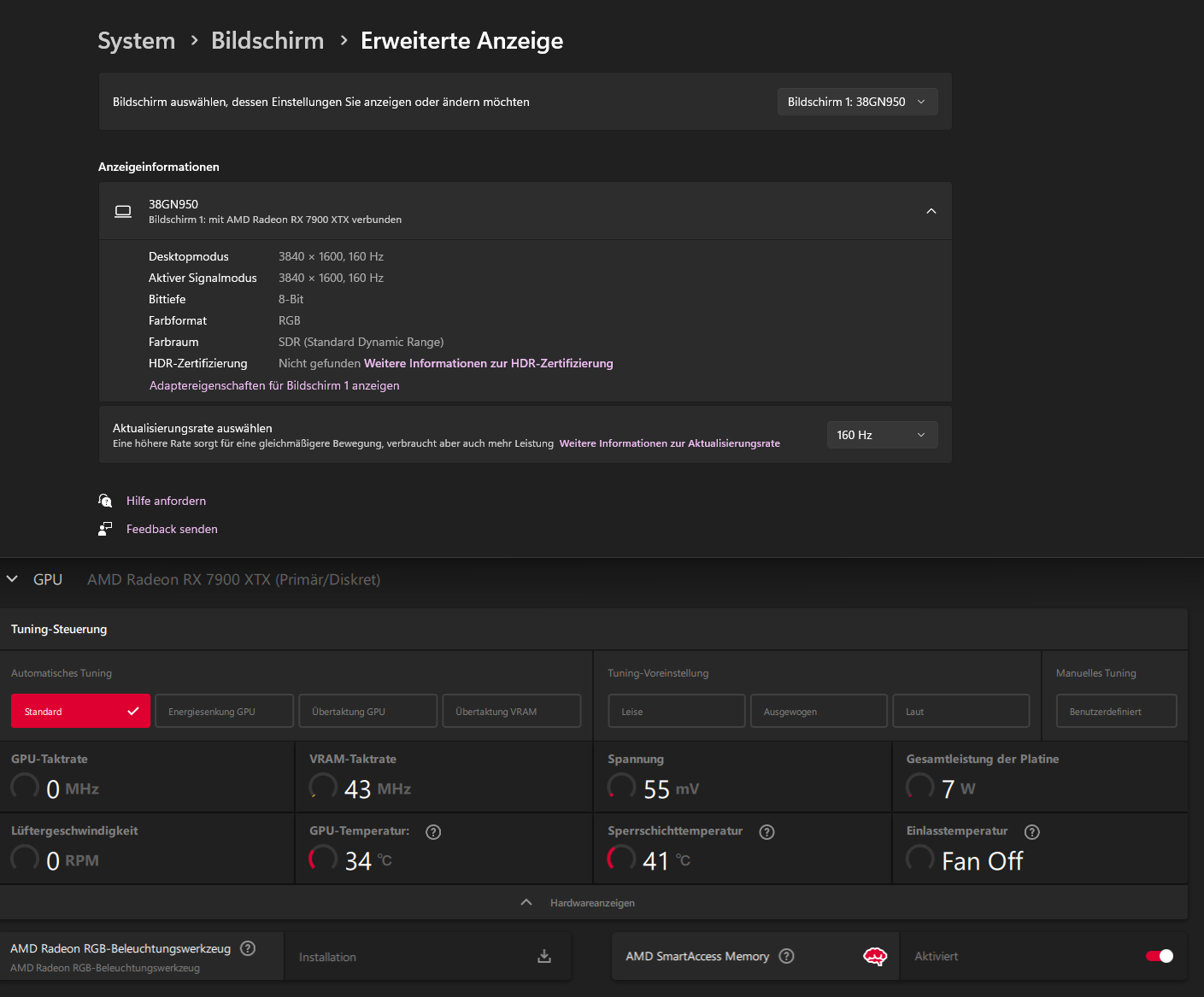Click the Tuning-Steuerung header
Screen dimensions: 1204x997
pos(59,629)
